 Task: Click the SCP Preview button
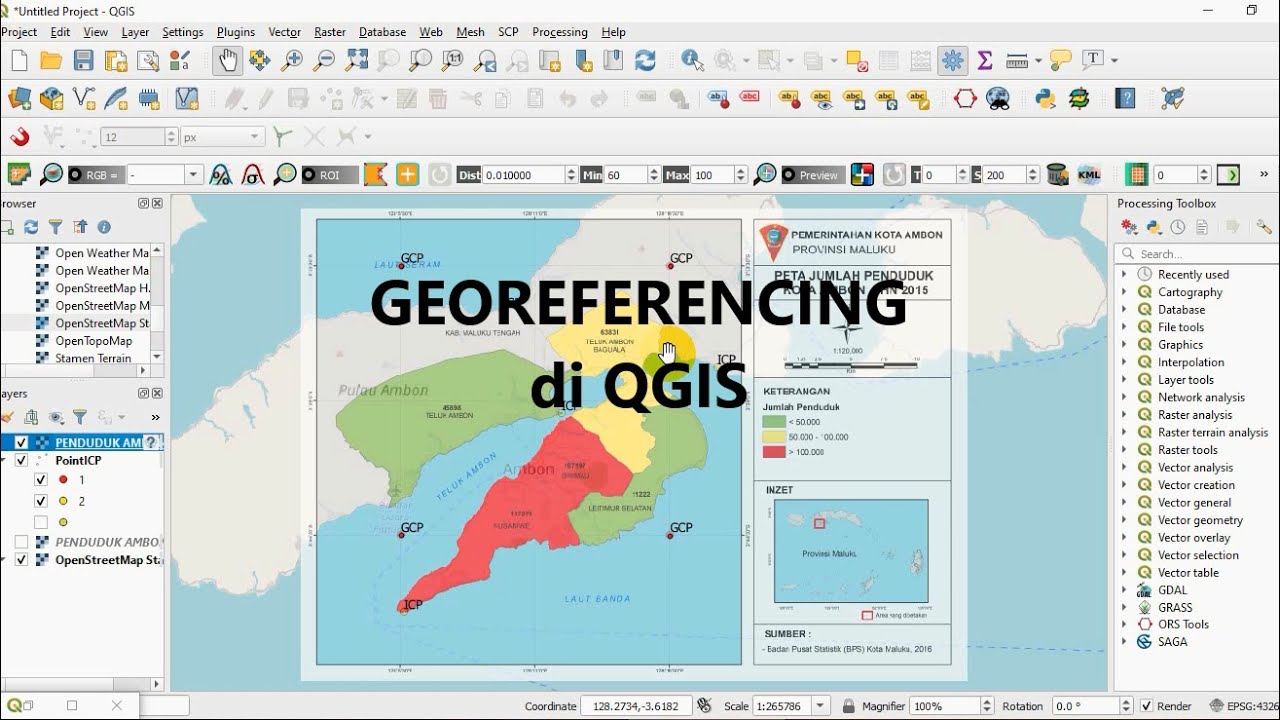click(x=813, y=175)
